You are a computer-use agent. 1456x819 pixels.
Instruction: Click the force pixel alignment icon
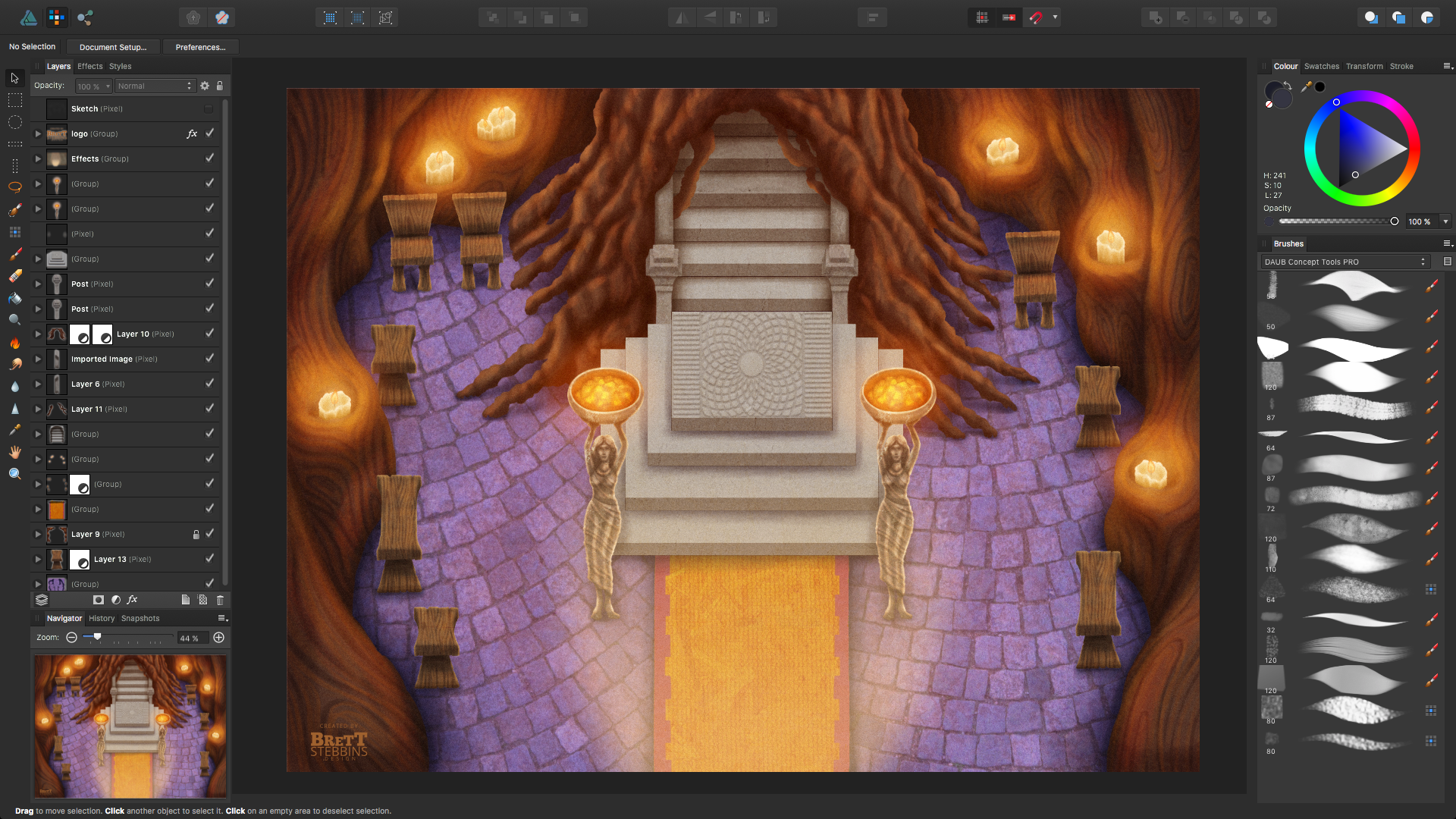click(982, 17)
